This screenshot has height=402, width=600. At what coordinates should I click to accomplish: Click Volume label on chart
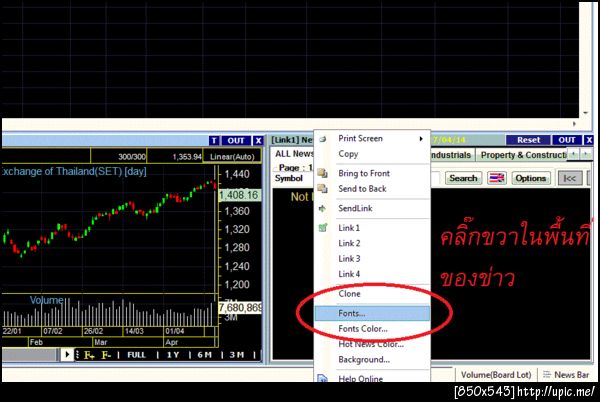(47, 300)
